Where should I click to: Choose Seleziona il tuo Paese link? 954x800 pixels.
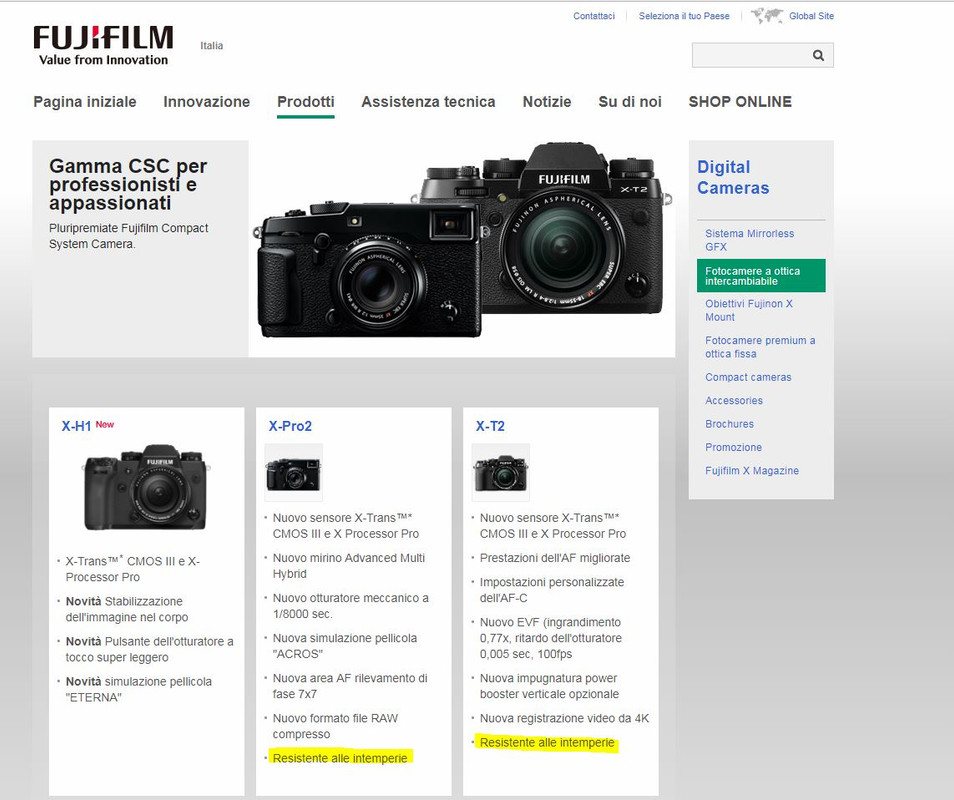pyautogui.click(x=684, y=16)
